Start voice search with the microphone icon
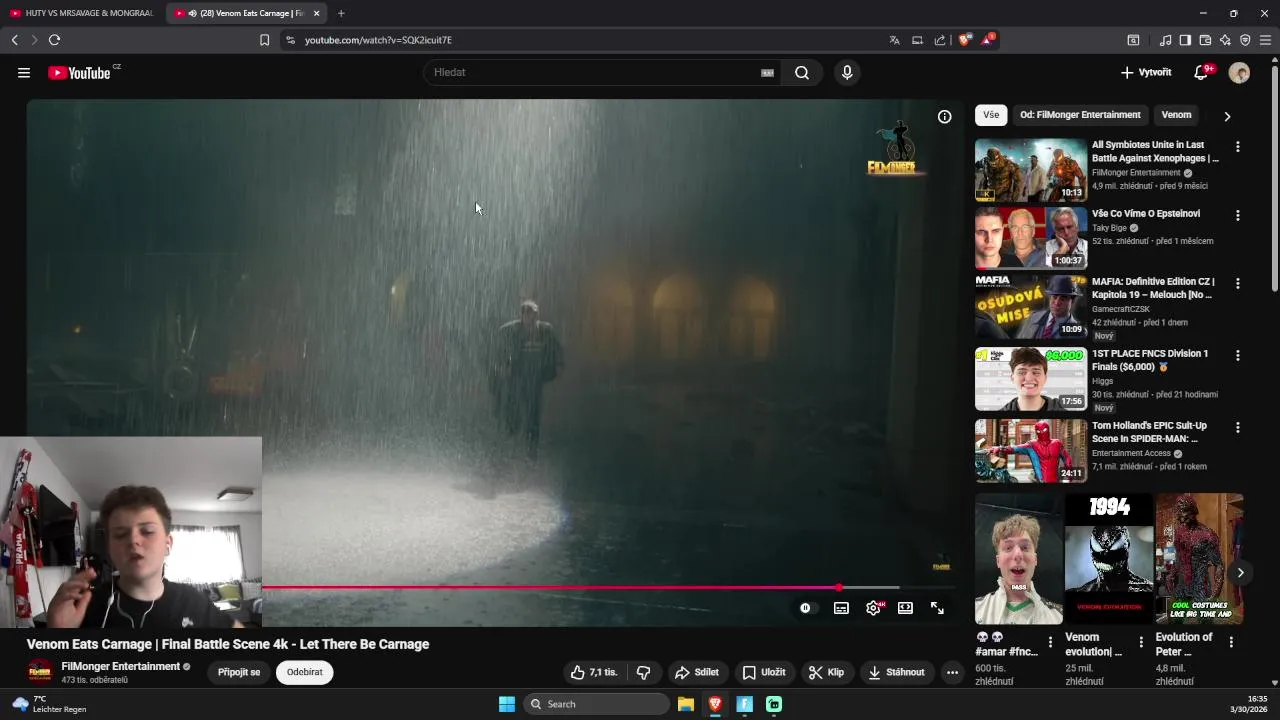 point(847,73)
